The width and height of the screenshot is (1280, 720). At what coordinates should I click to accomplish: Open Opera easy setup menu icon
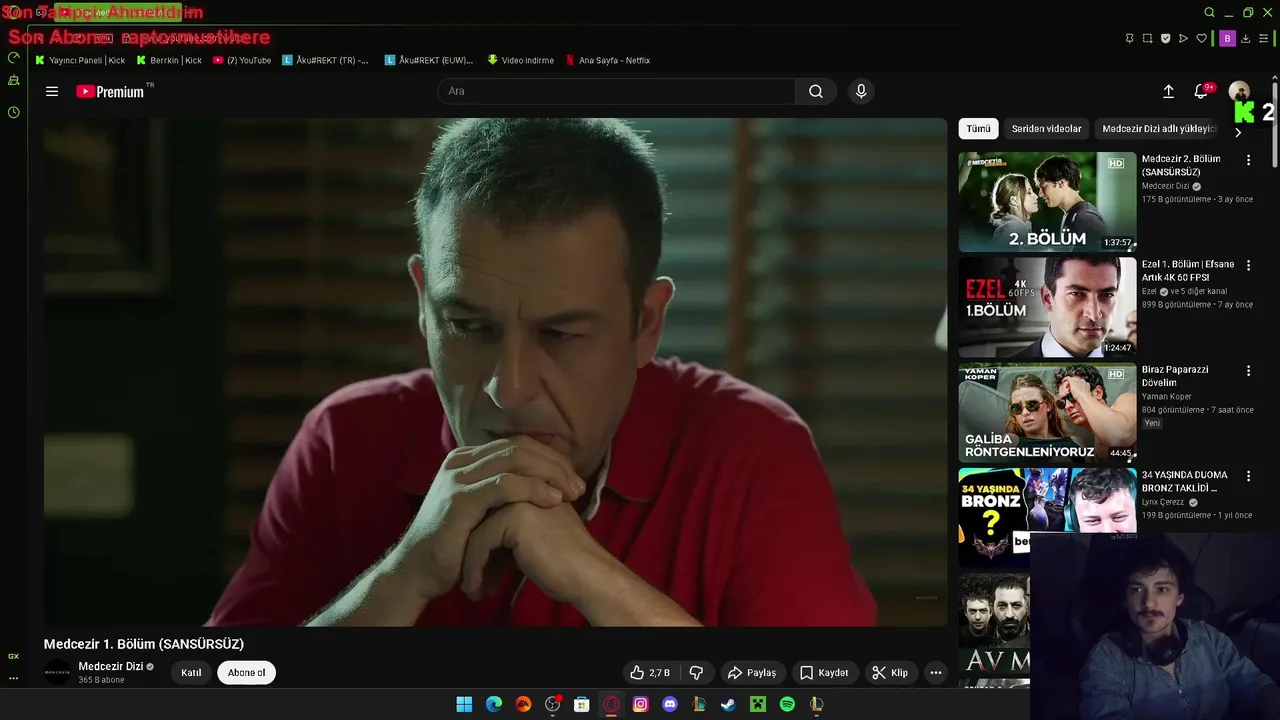[x=1263, y=38]
